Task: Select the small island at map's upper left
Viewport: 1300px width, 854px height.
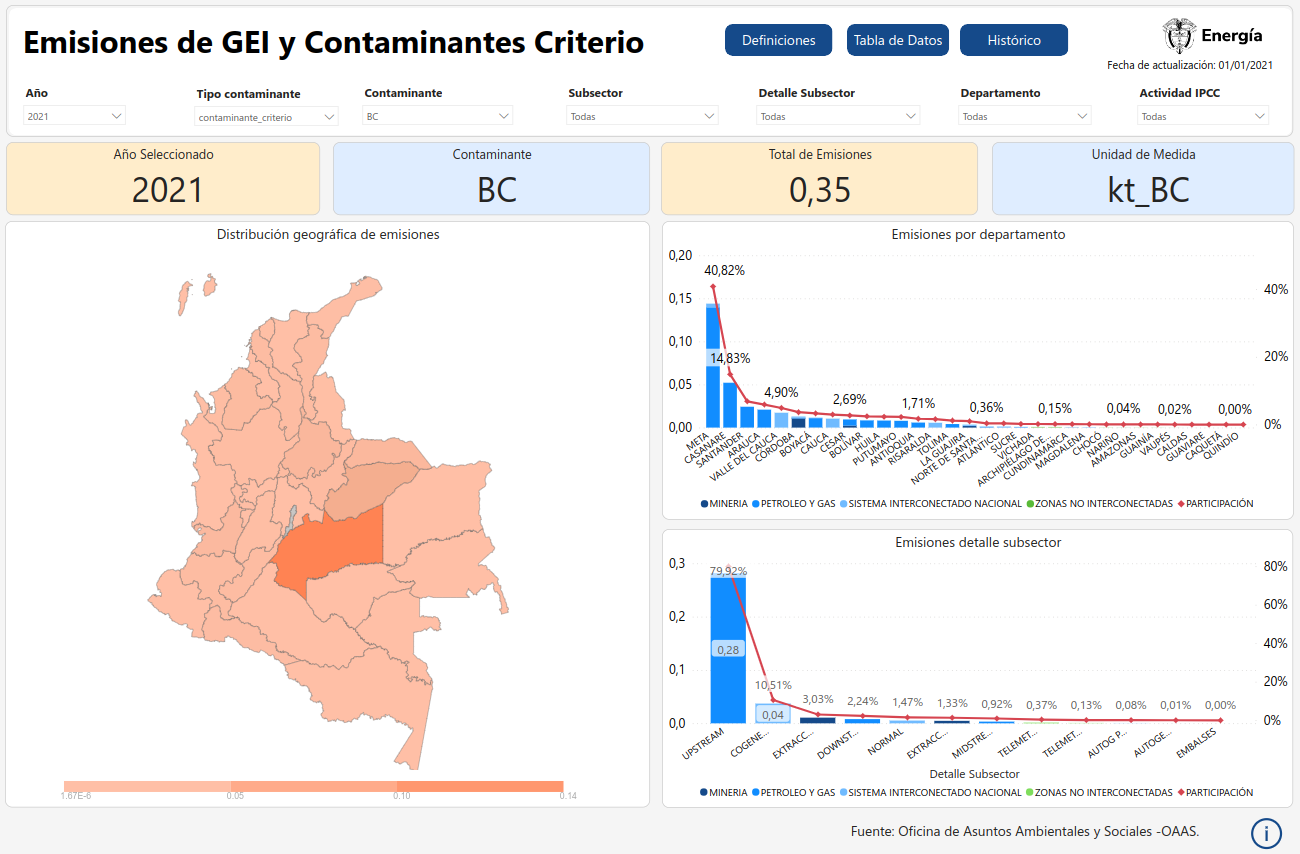Action: (184, 298)
